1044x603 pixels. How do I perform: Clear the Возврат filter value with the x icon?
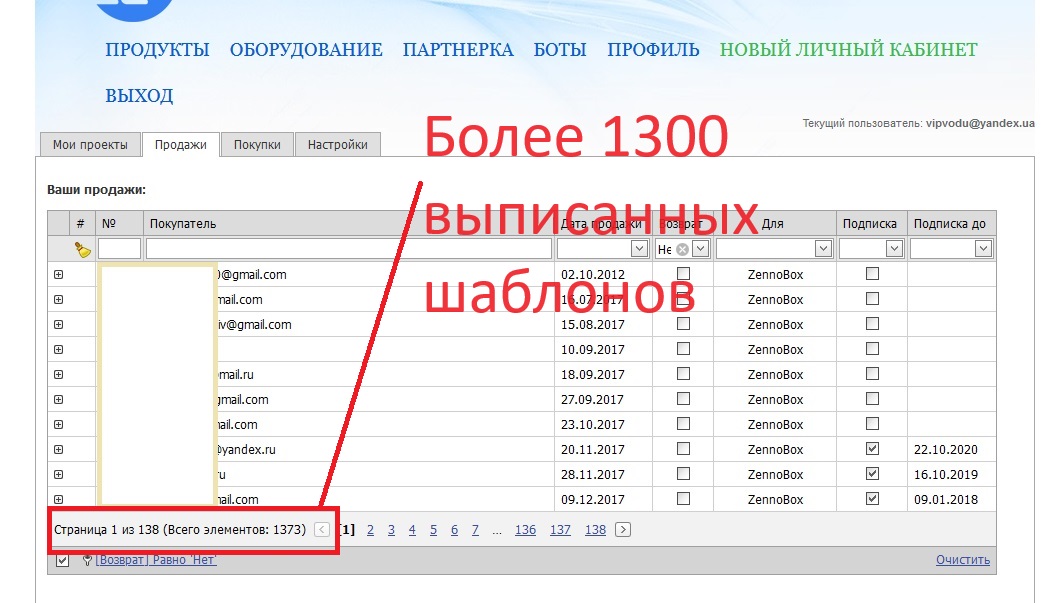[682, 250]
